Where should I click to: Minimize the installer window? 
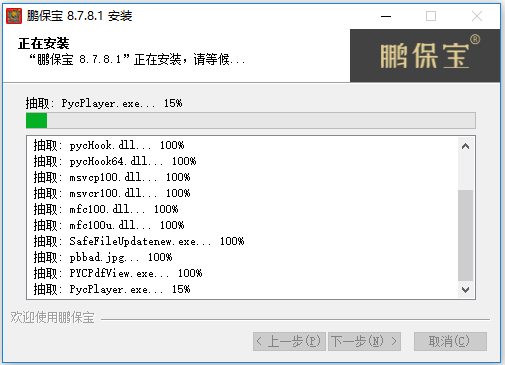386,16
